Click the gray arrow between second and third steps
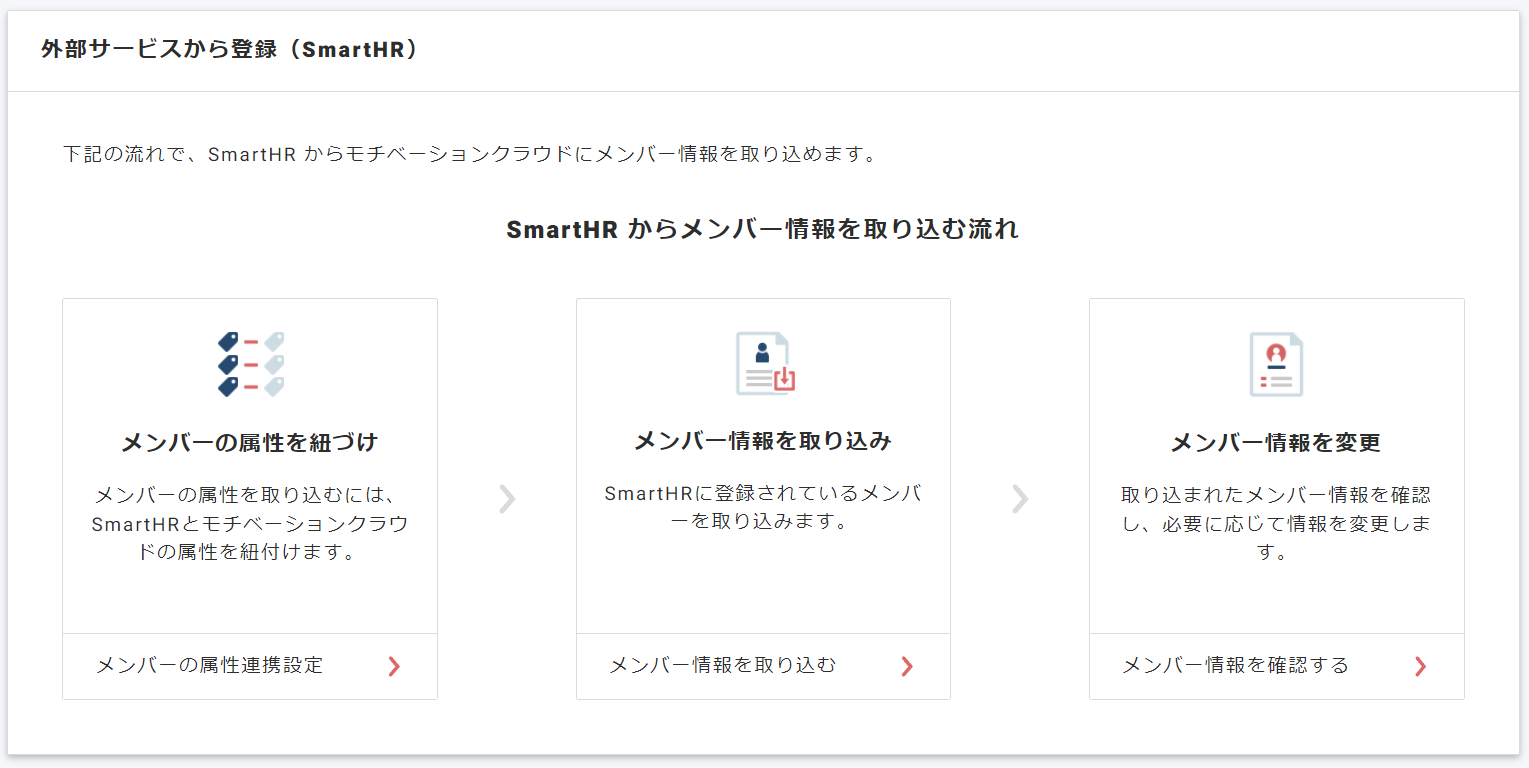This screenshot has width=1529, height=768. coord(1020,499)
